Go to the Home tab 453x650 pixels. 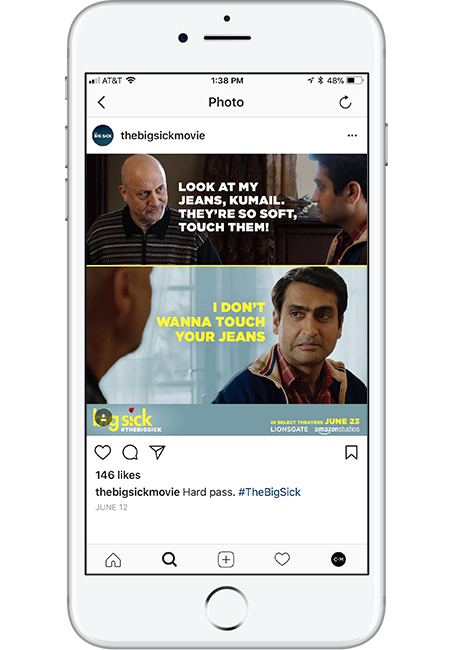coord(113,560)
